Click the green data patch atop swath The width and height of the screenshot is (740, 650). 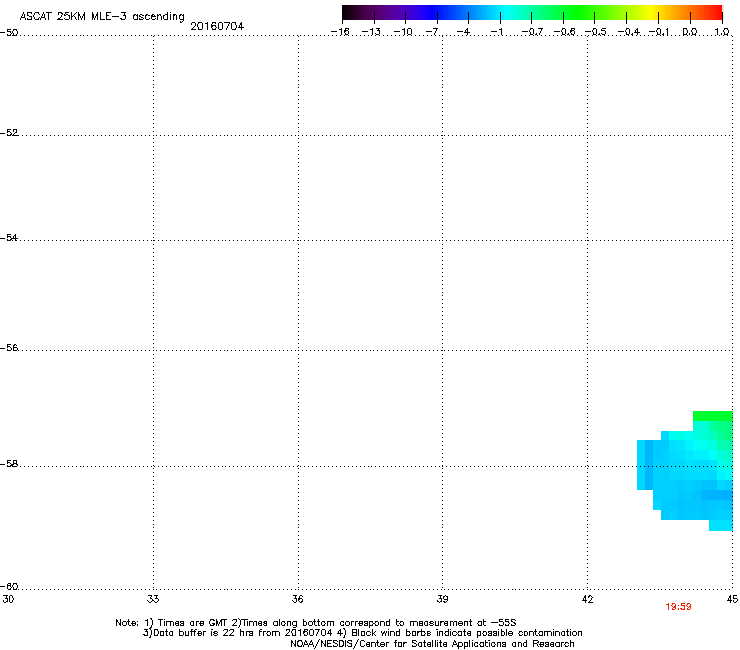pos(713,416)
